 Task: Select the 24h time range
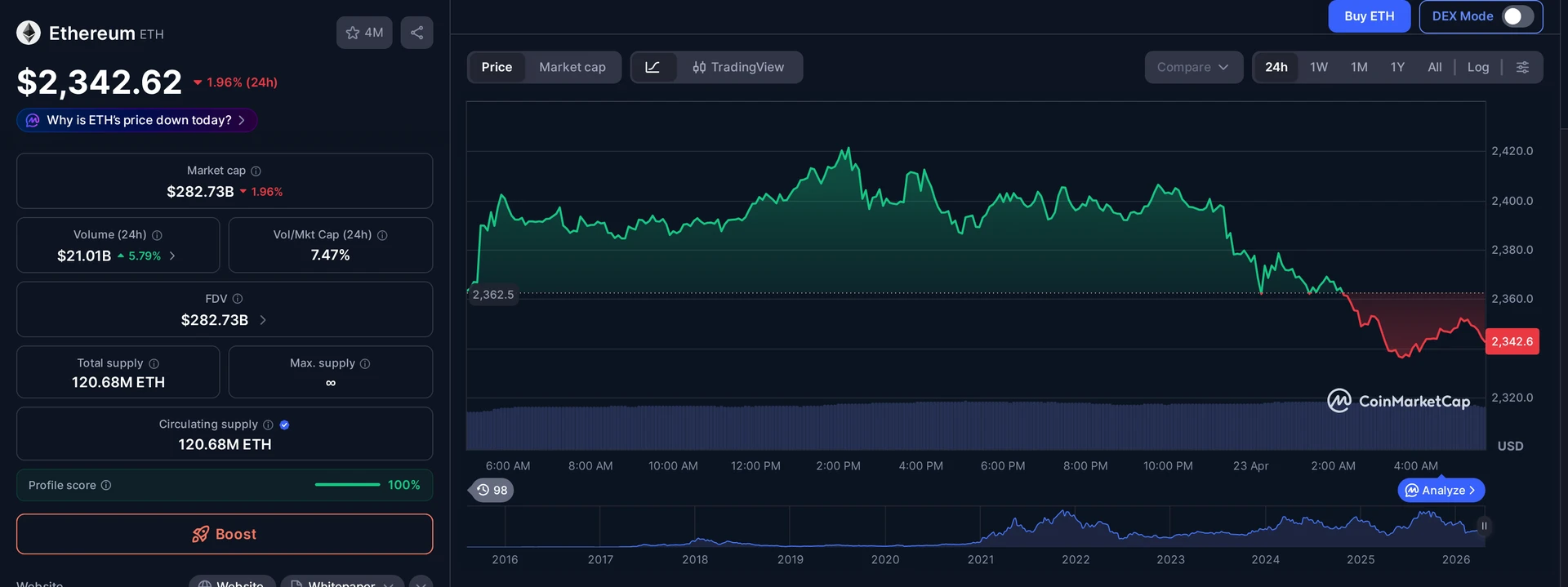coord(1276,67)
